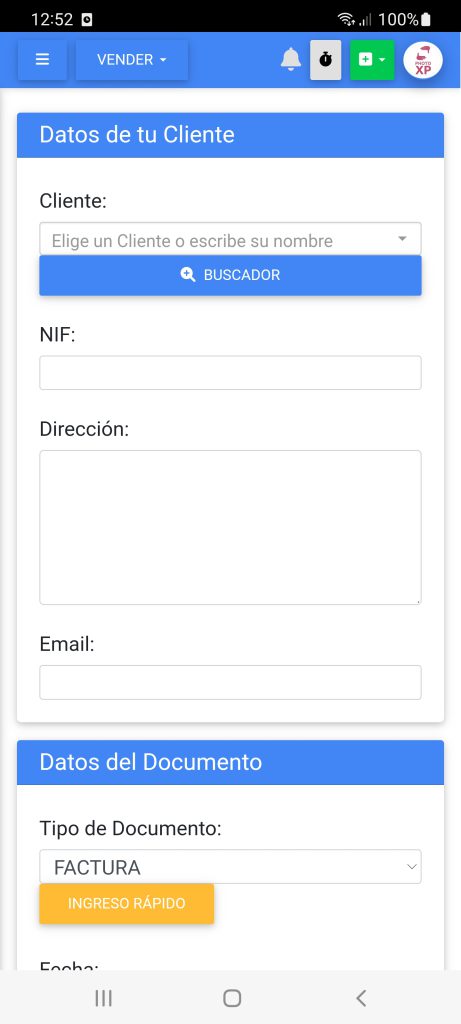461x1024 pixels.
Task: Click the INGRESO RÁPIDO button
Action: point(127,904)
